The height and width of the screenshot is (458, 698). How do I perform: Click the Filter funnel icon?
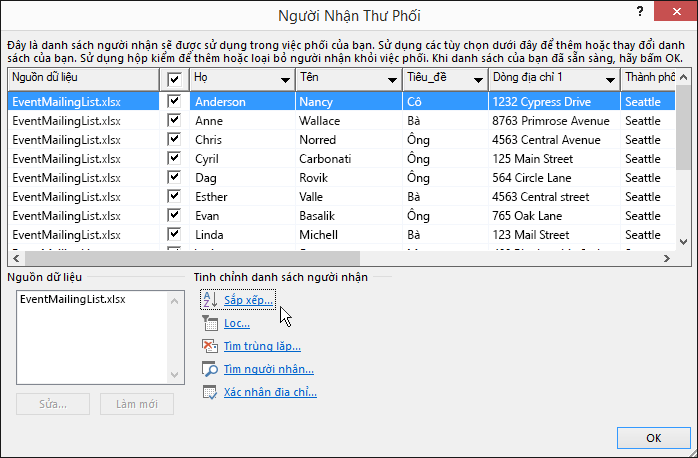(210, 323)
